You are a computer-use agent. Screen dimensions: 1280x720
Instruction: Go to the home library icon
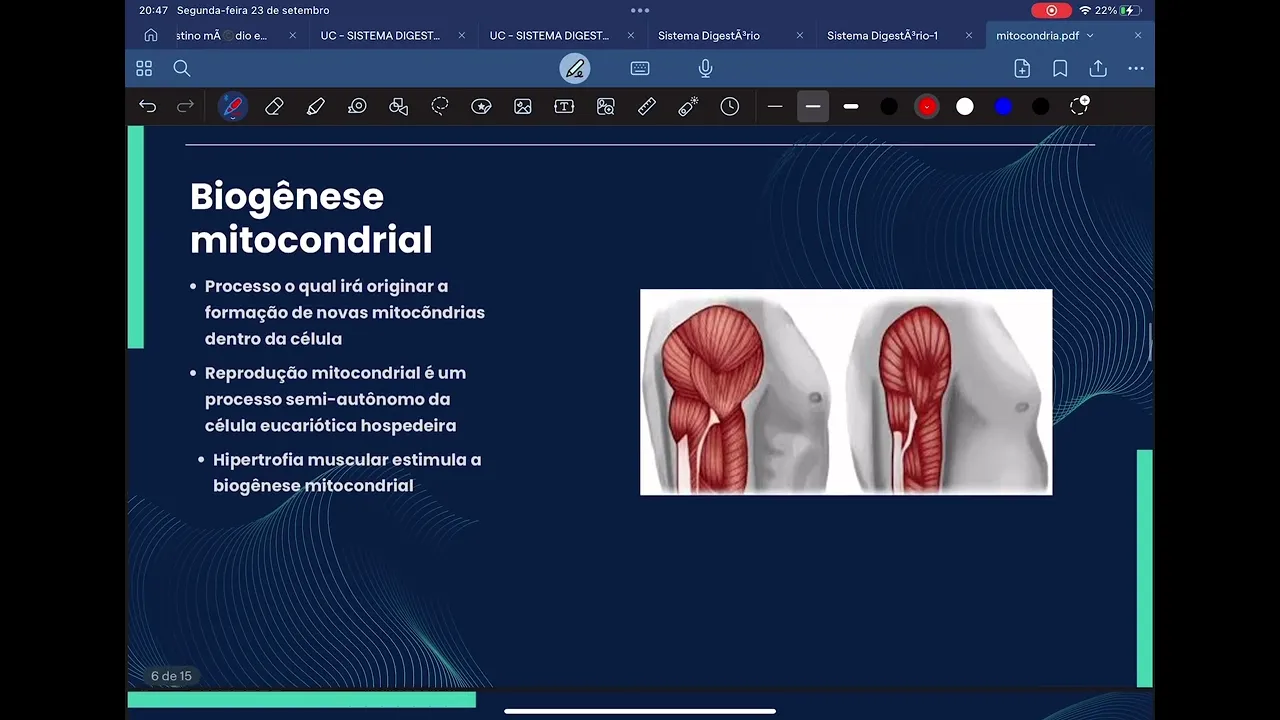[151, 35]
